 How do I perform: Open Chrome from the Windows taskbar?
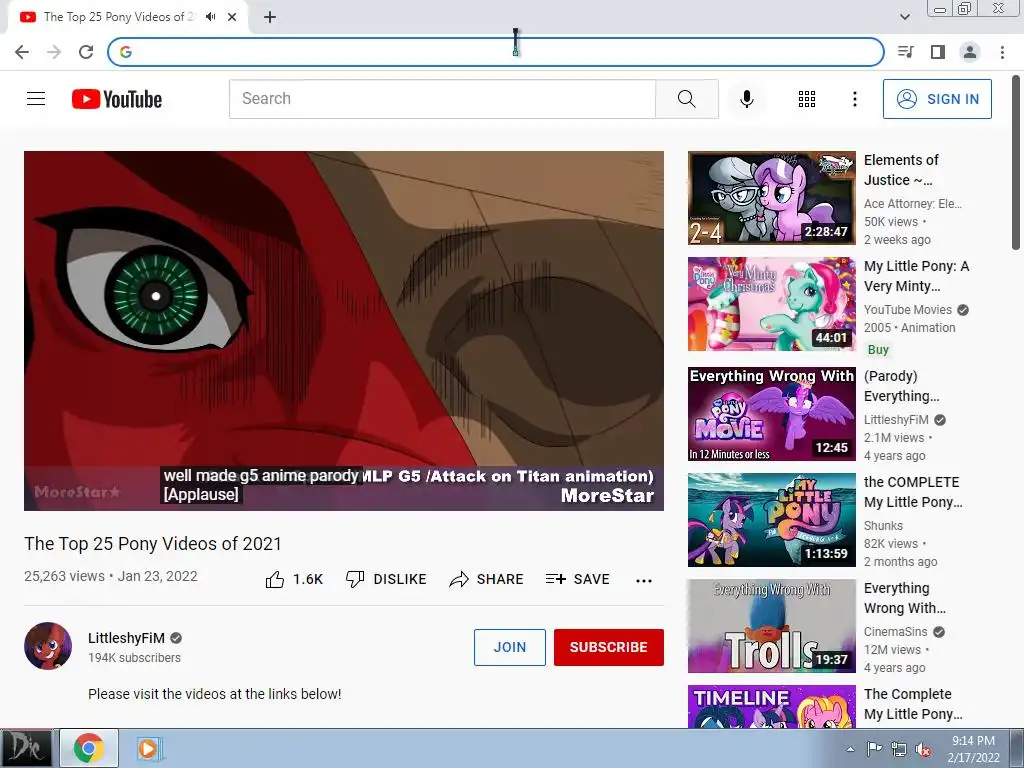89,748
